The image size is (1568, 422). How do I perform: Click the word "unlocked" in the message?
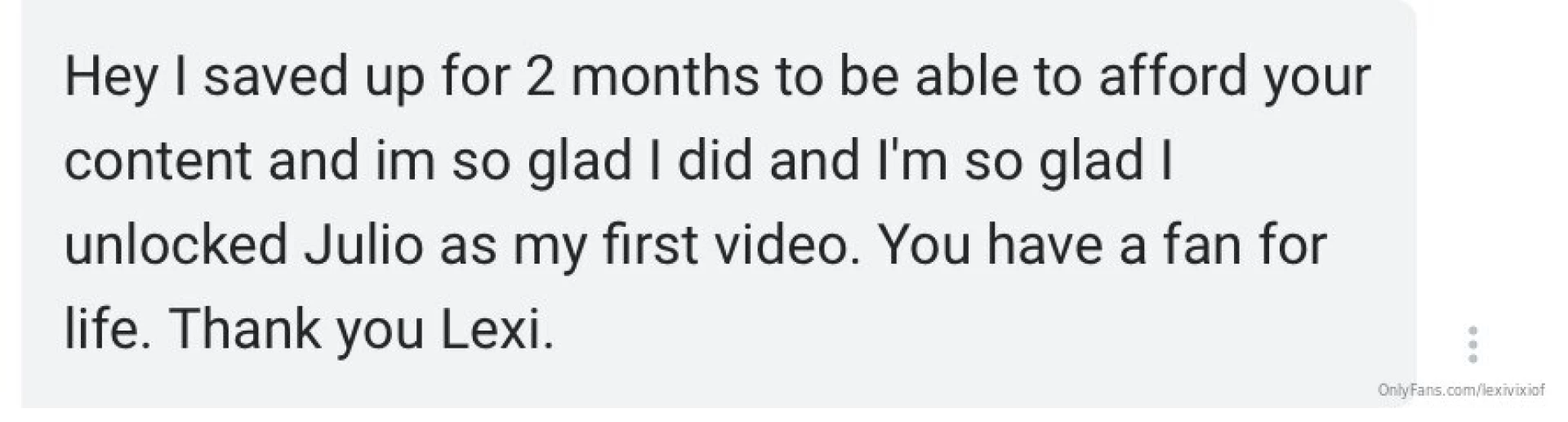[176, 245]
